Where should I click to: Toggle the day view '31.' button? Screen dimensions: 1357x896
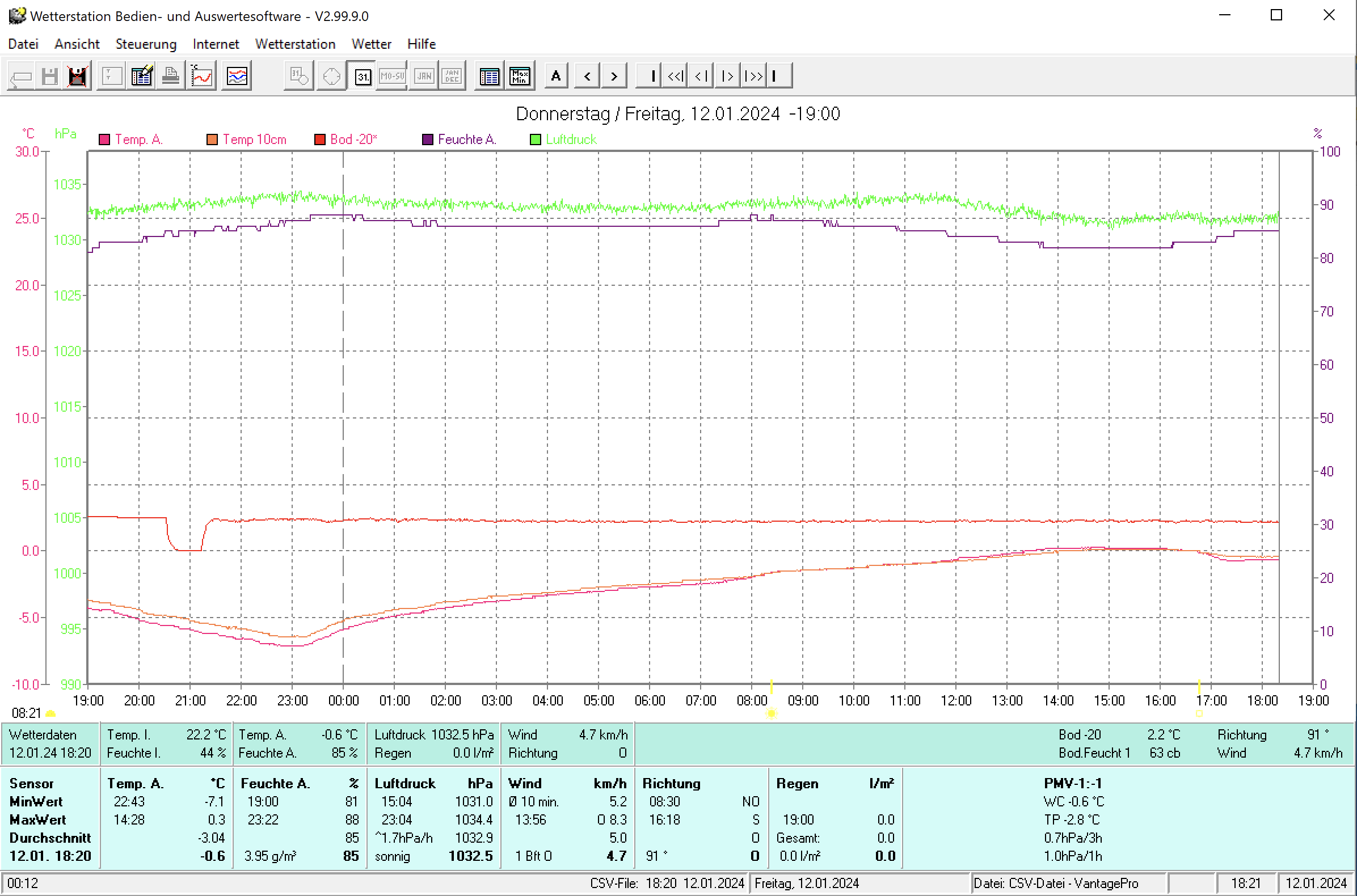[363, 76]
